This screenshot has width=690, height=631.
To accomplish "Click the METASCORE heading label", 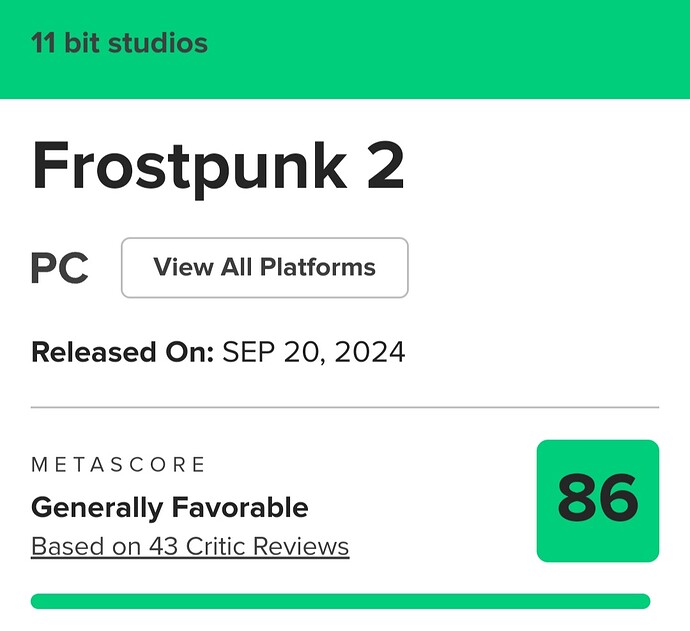I will click(x=118, y=465).
